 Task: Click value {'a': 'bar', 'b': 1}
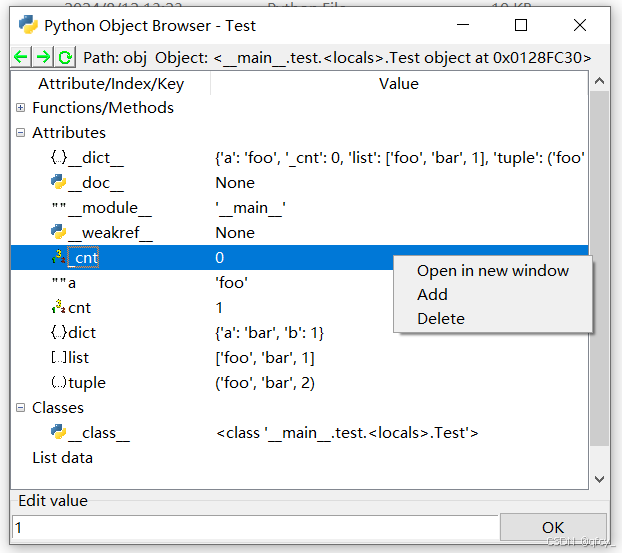coord(269,332)
